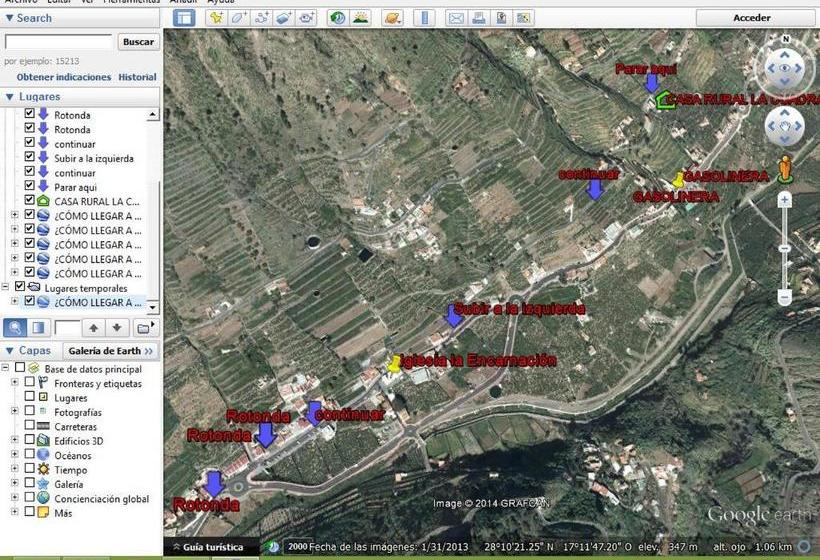
Task: Open the Guía turística panel in status bar
Action: (212, 547)
